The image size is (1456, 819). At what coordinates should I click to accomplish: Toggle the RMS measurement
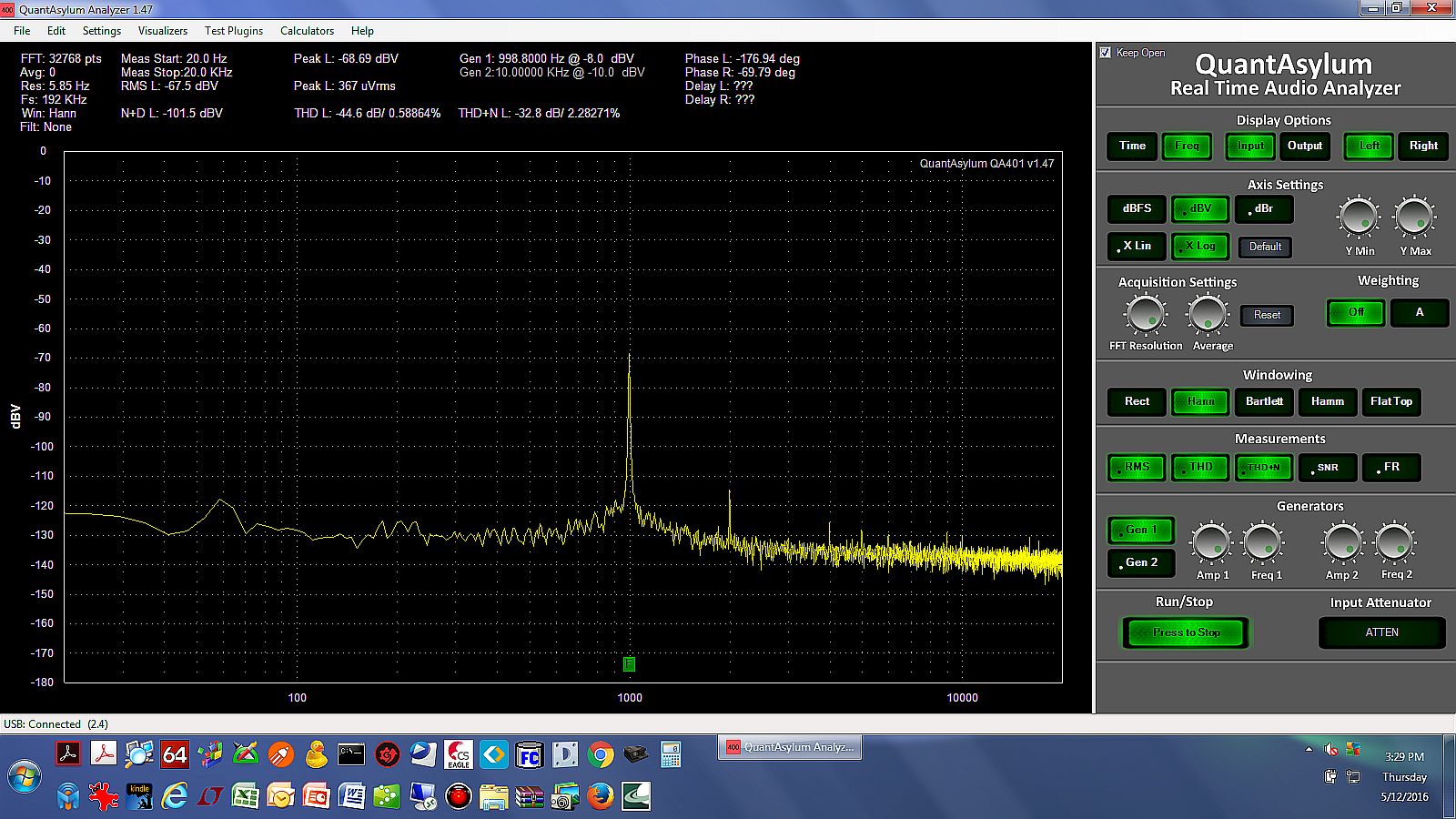1137,468
